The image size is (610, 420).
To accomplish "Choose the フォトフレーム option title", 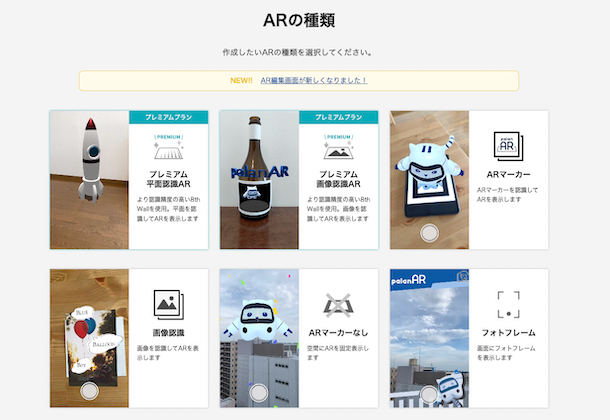I will 508,333.
